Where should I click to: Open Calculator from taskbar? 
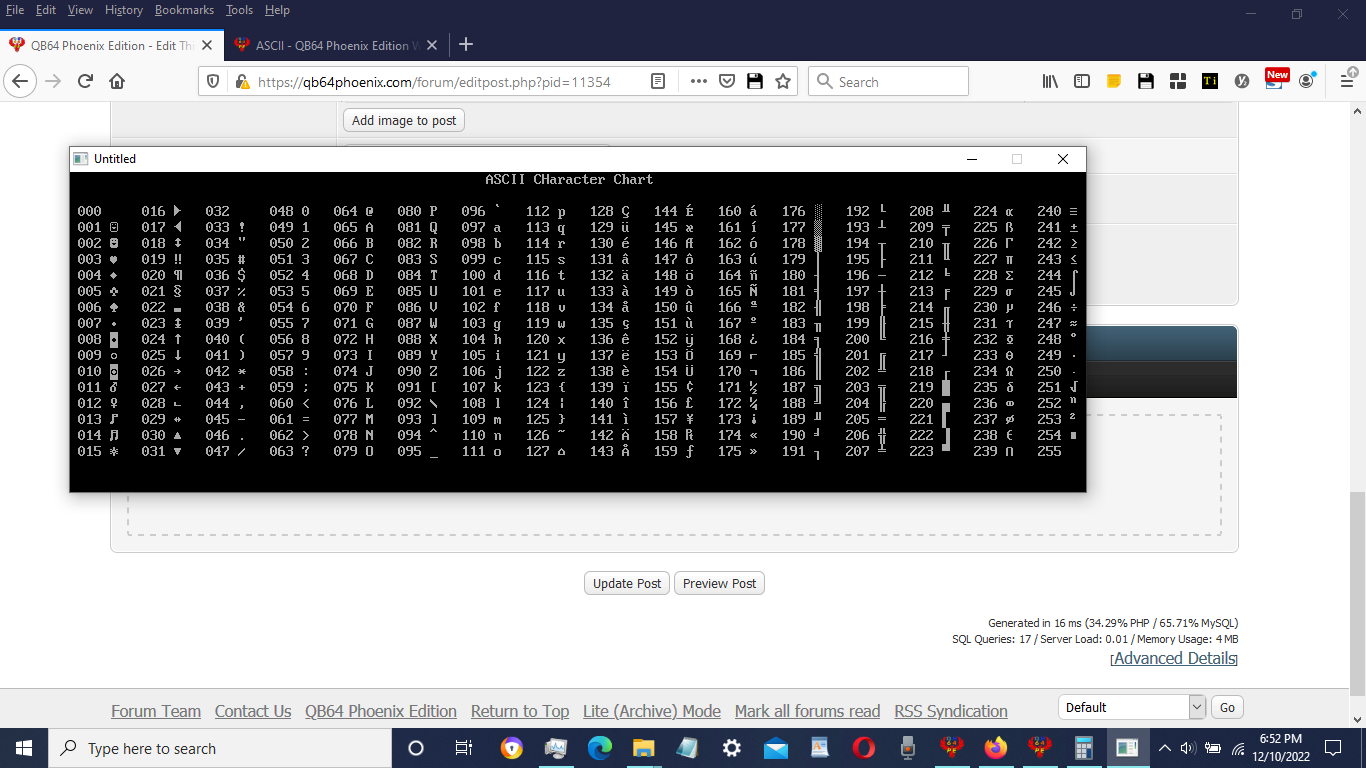(1083, 748)
